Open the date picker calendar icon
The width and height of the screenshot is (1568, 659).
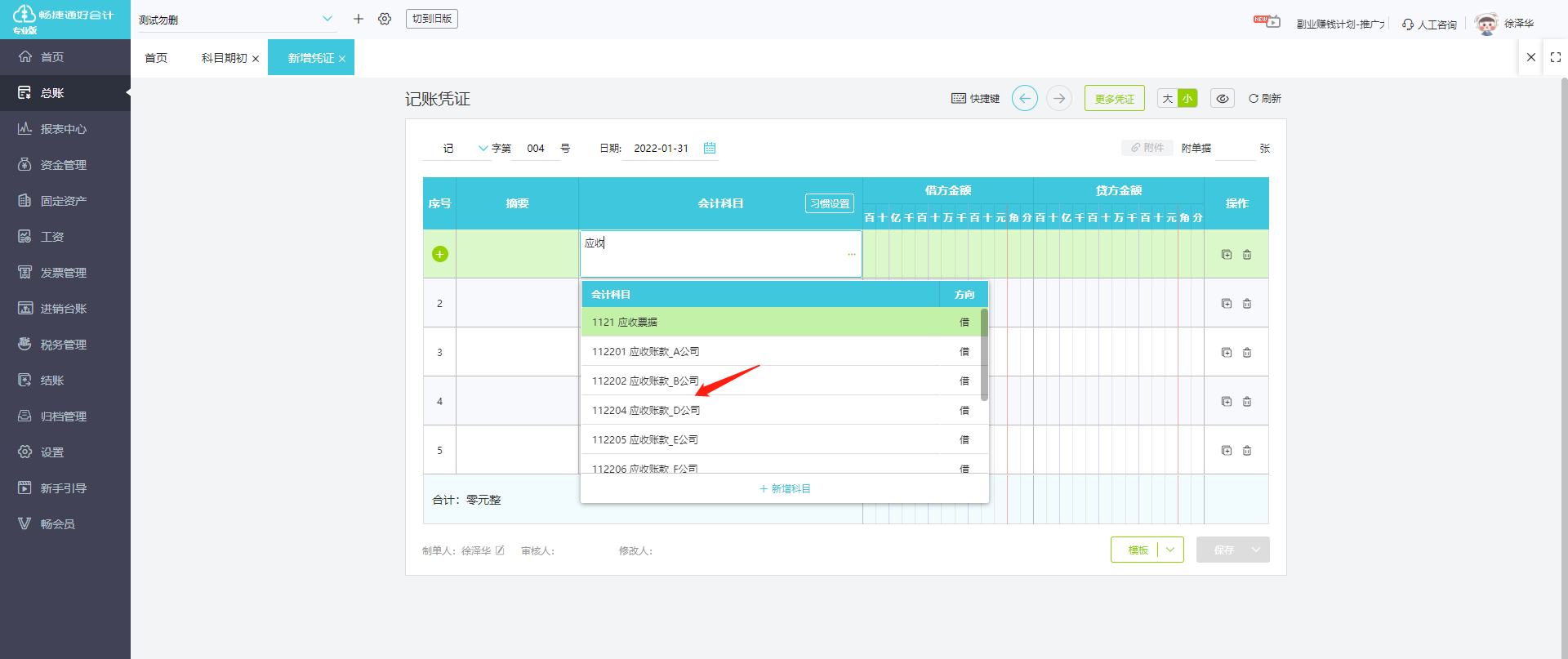[710, 148]
